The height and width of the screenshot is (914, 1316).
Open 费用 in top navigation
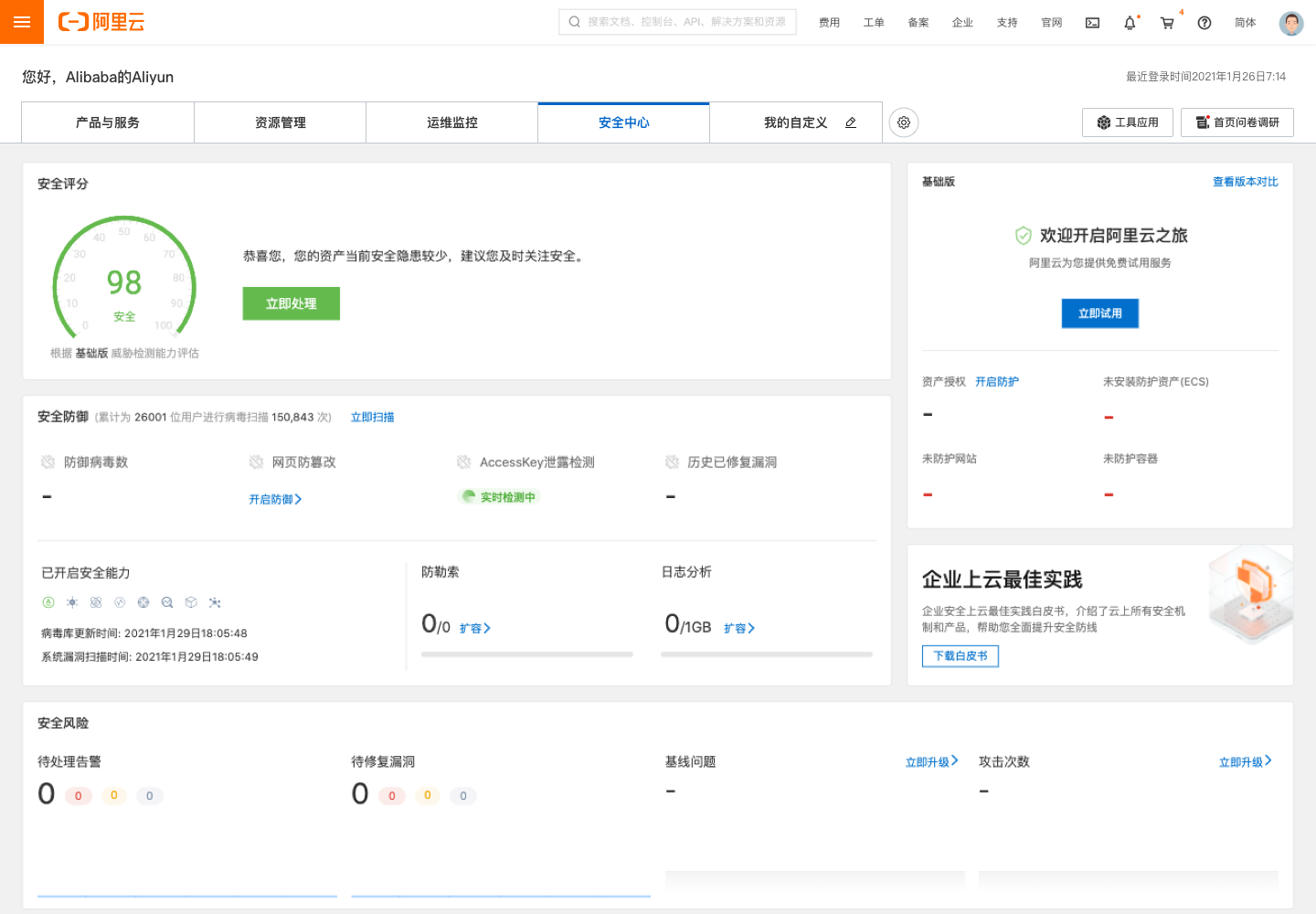pos(829,23)
